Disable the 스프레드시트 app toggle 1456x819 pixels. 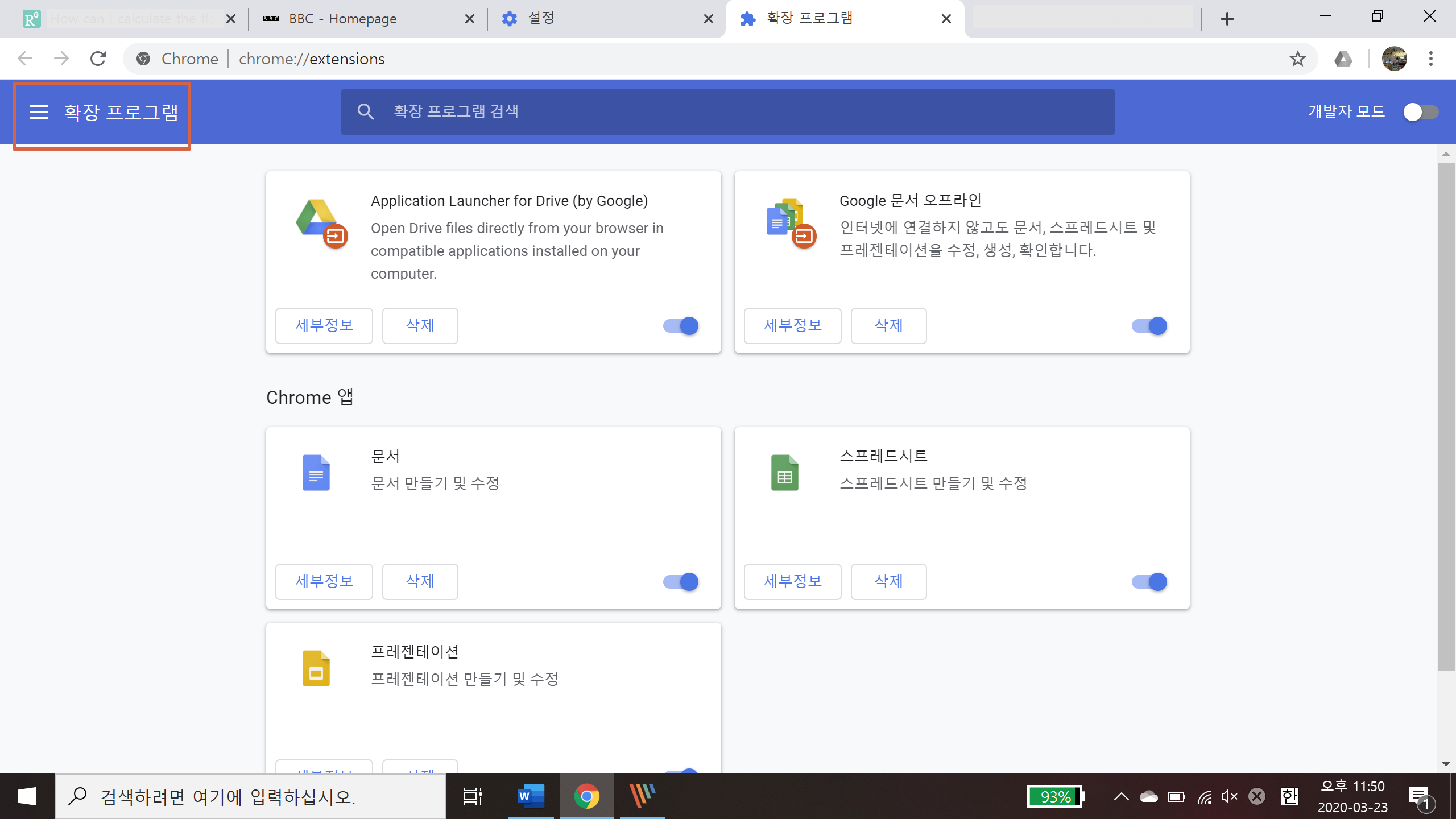click(1149, 582)
